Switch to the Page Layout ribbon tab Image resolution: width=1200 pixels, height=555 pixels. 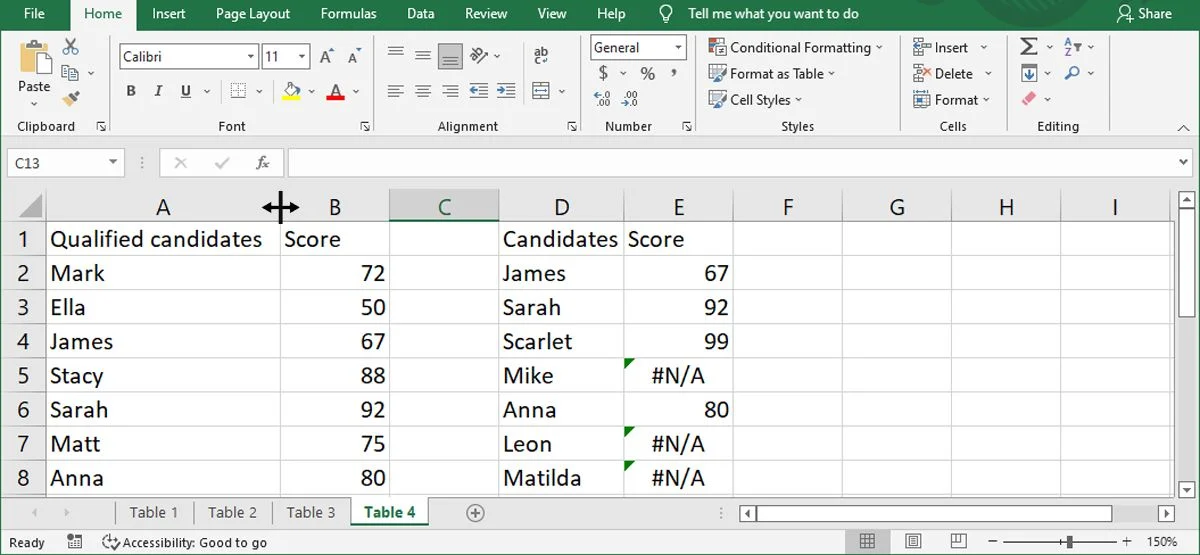[x=253, y=14]
